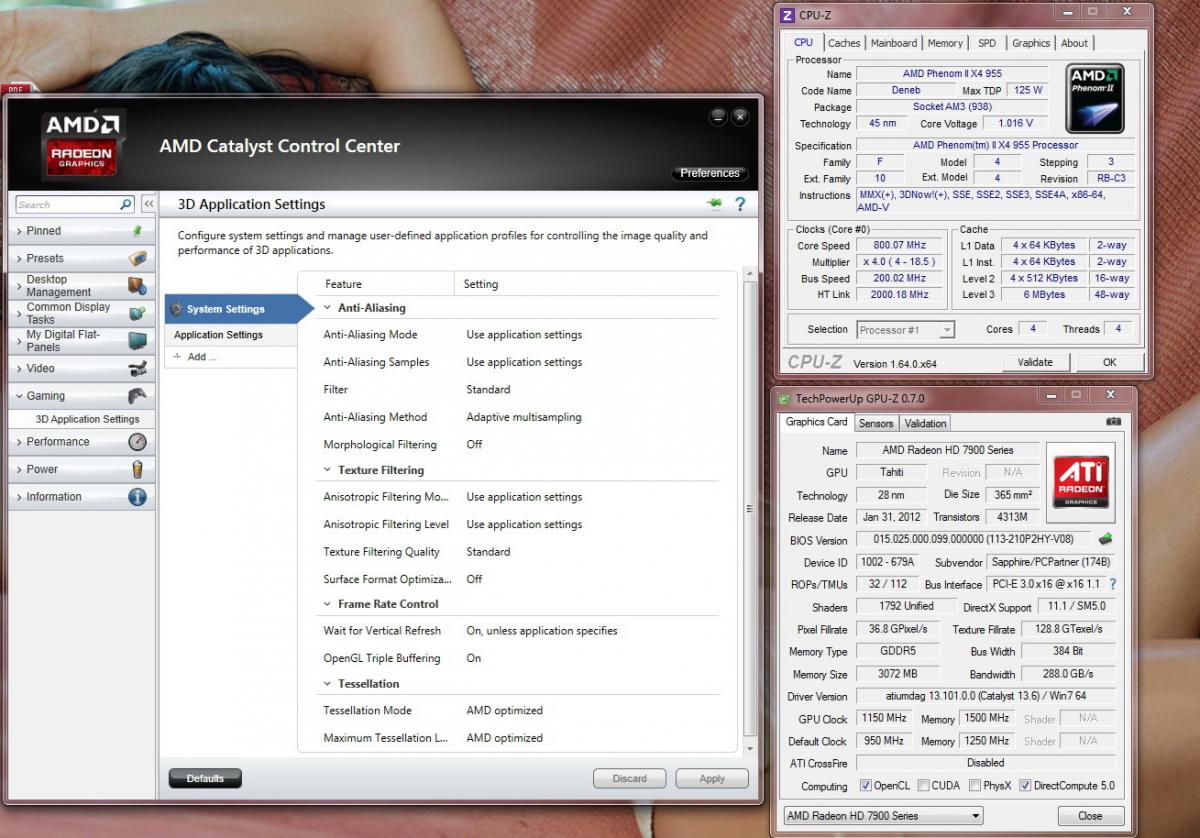This screenshot has height=838, width=1200.
Task: Click the OK button in CPU-Z
Action: click(1109, 362)
